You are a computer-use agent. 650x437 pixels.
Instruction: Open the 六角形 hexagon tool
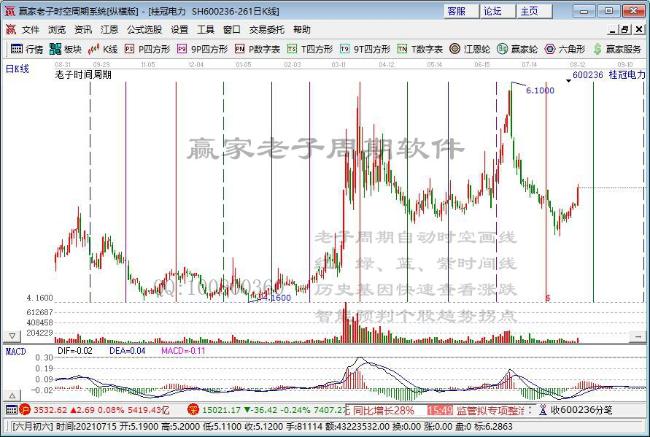pos(565,49)
